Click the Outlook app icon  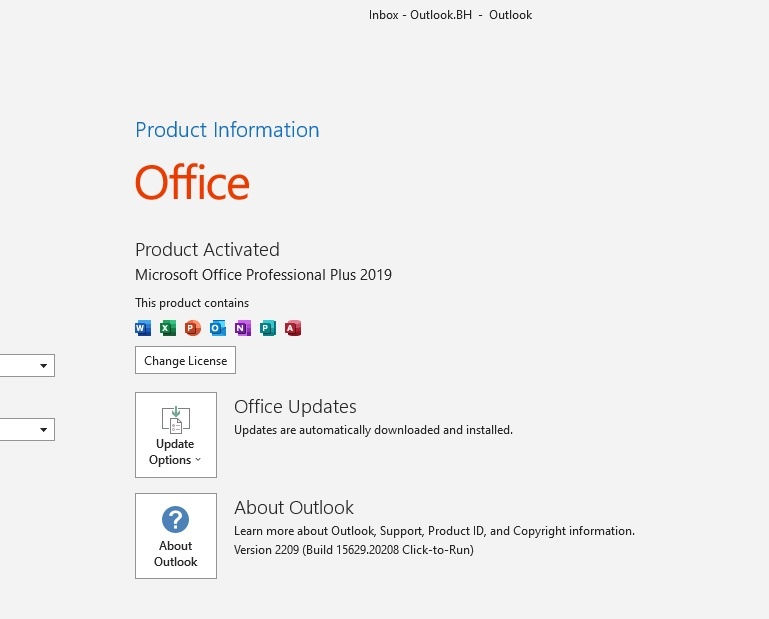click(x=218, y=328)
